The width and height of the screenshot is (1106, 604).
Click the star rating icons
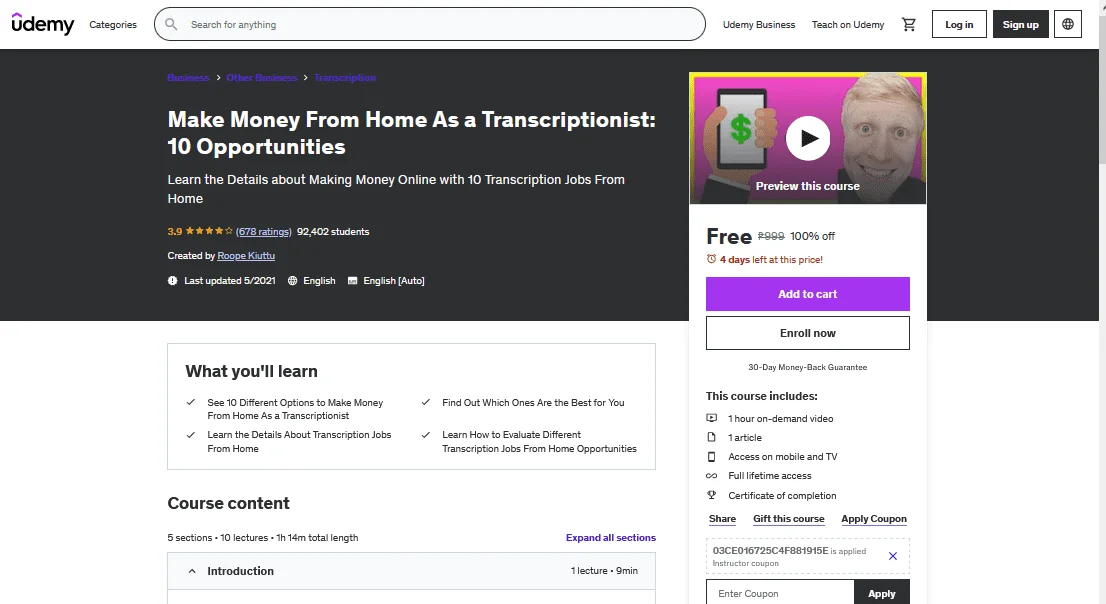[209, 231]
